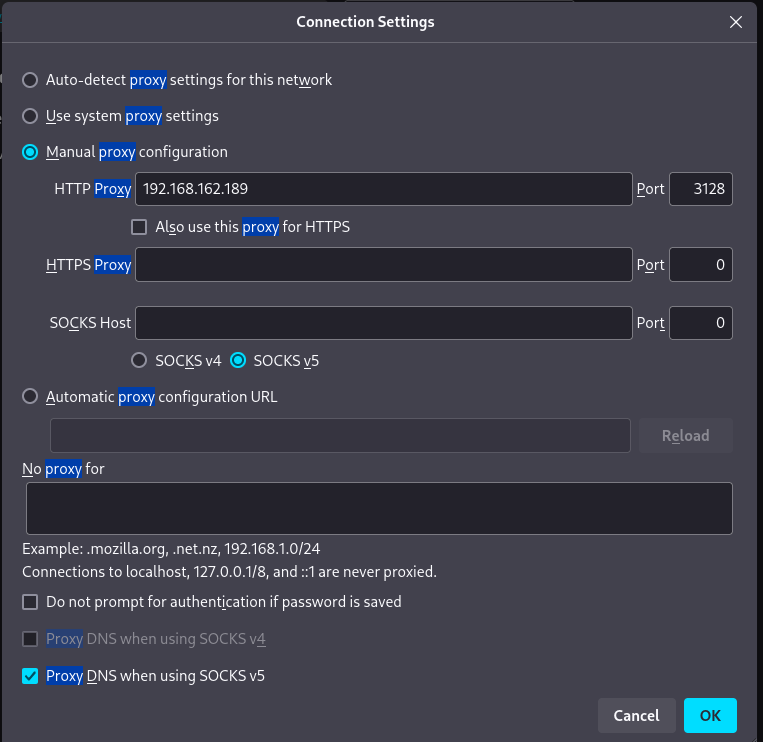
Task: Select SOCKS v5 radio button
Action: tap(238, 361)
